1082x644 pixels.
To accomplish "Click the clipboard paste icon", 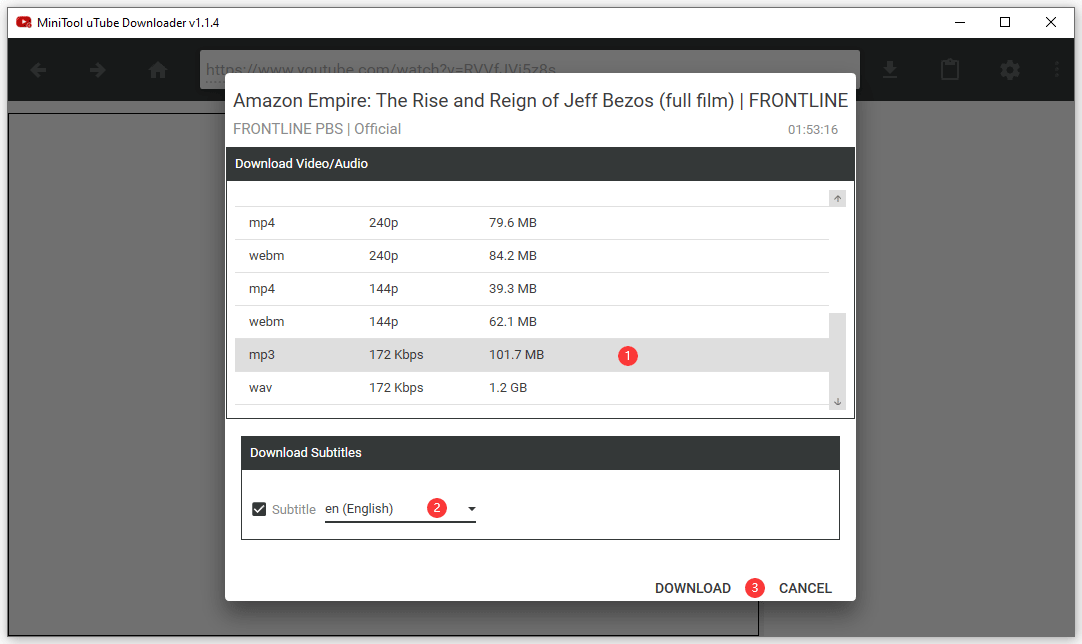I will pyautogui.click(x=950, y=70).
